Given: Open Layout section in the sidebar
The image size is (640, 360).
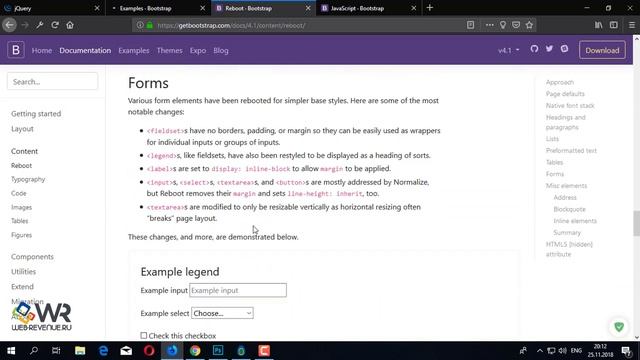Looking at the screenshot, I should click(22, 129).
